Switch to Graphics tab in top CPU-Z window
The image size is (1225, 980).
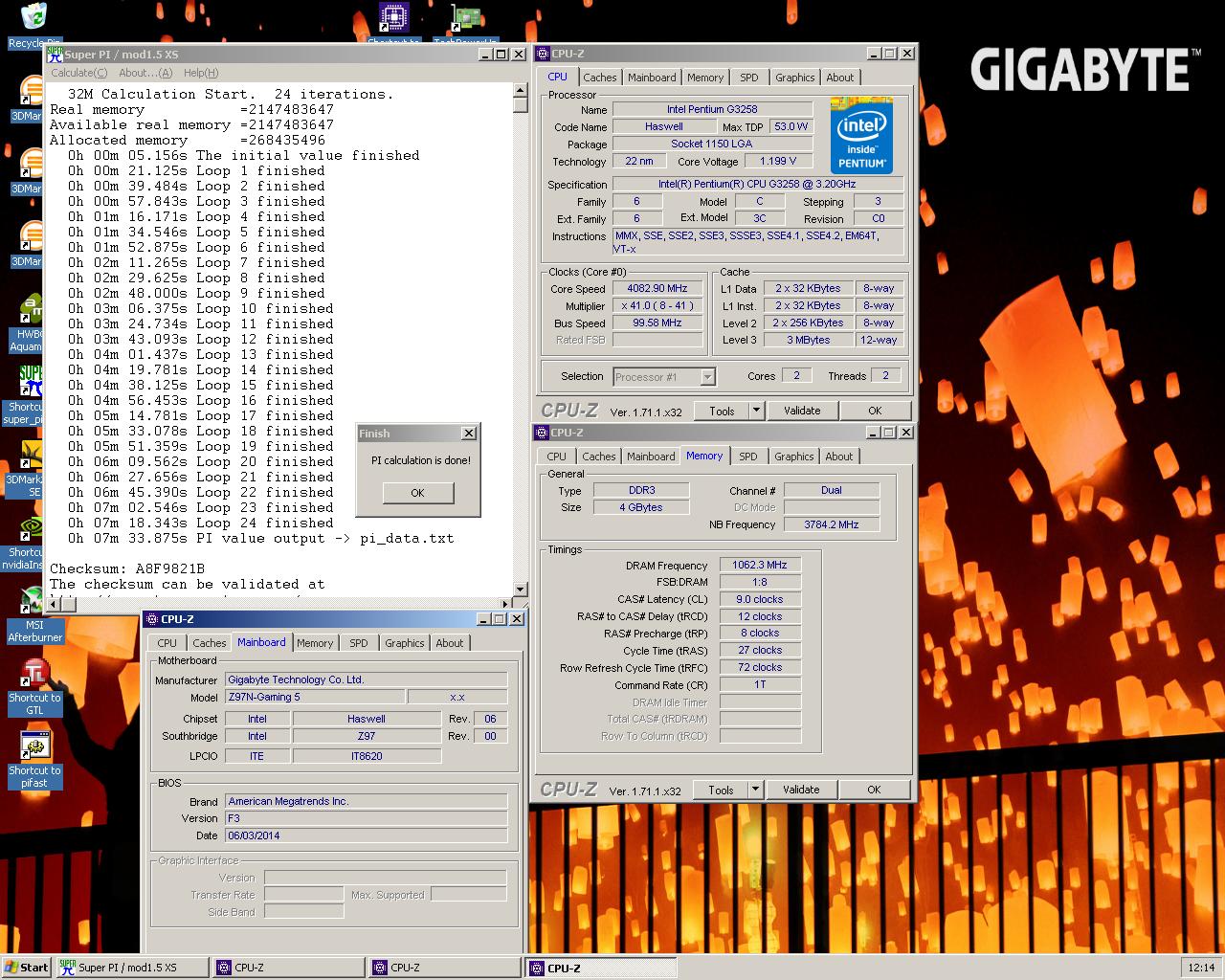coord(795,78)
